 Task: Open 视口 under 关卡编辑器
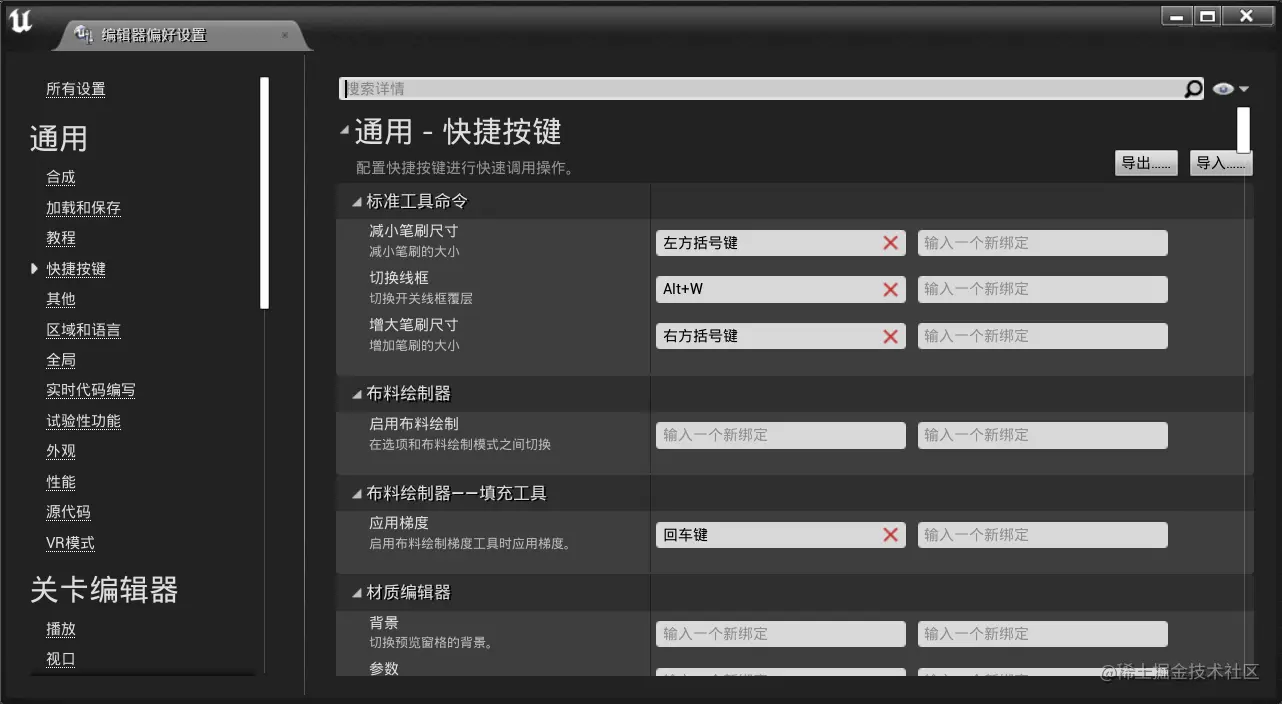[60, 659]
